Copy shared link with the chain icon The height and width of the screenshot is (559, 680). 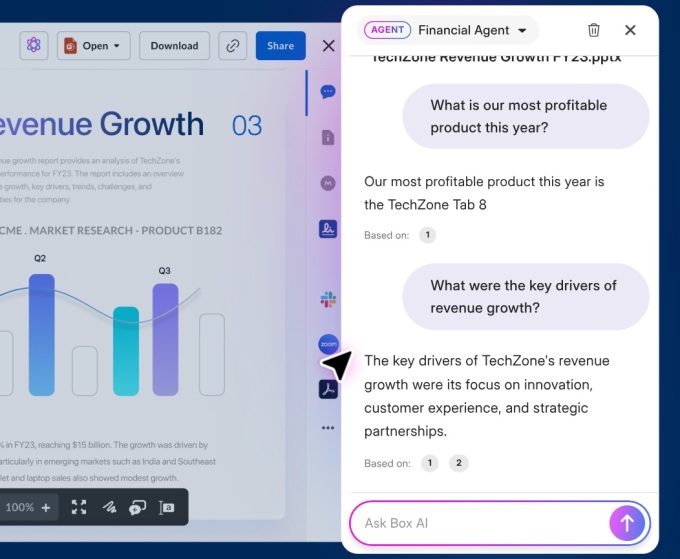coord(233,46)
